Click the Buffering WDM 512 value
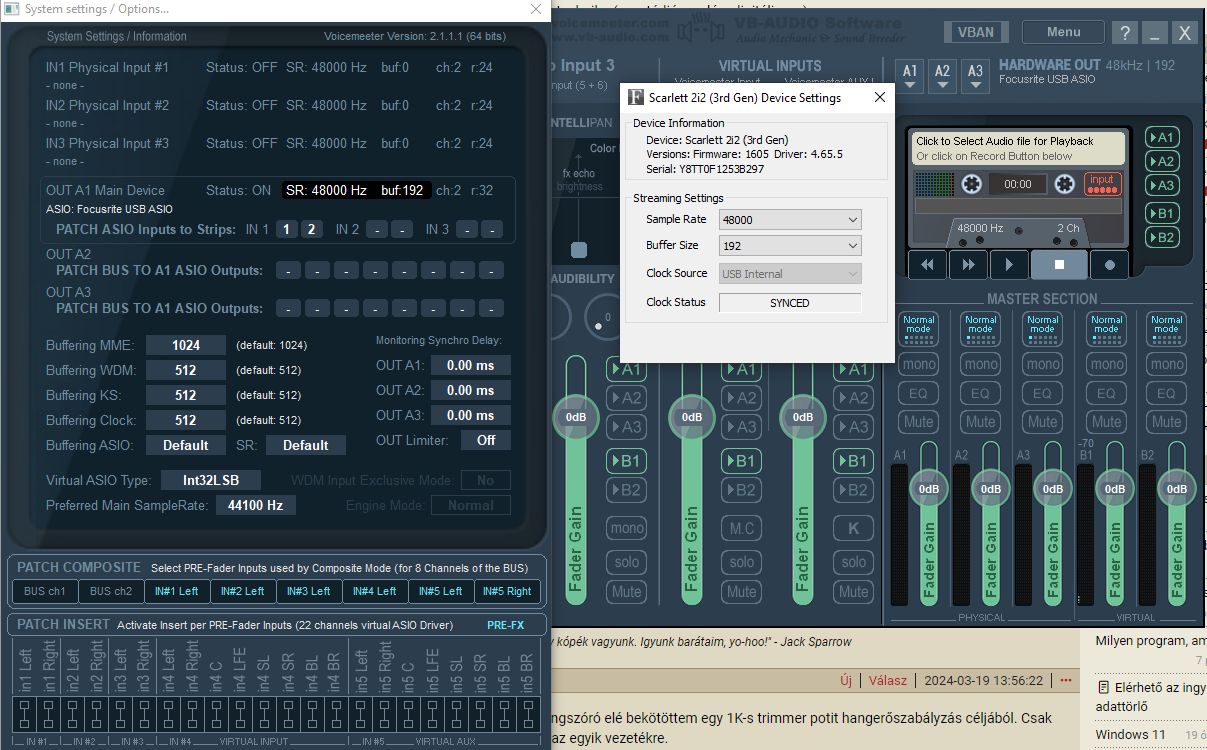 point(186,370)
